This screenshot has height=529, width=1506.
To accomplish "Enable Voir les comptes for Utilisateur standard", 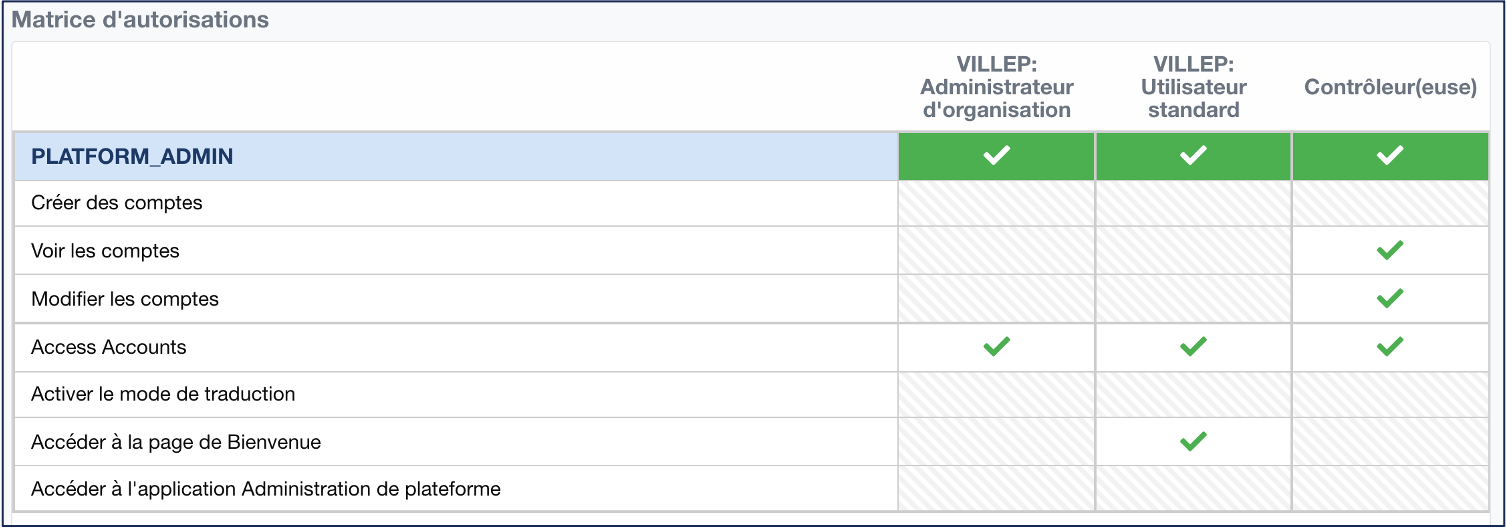I will [x=1193, y=251].
